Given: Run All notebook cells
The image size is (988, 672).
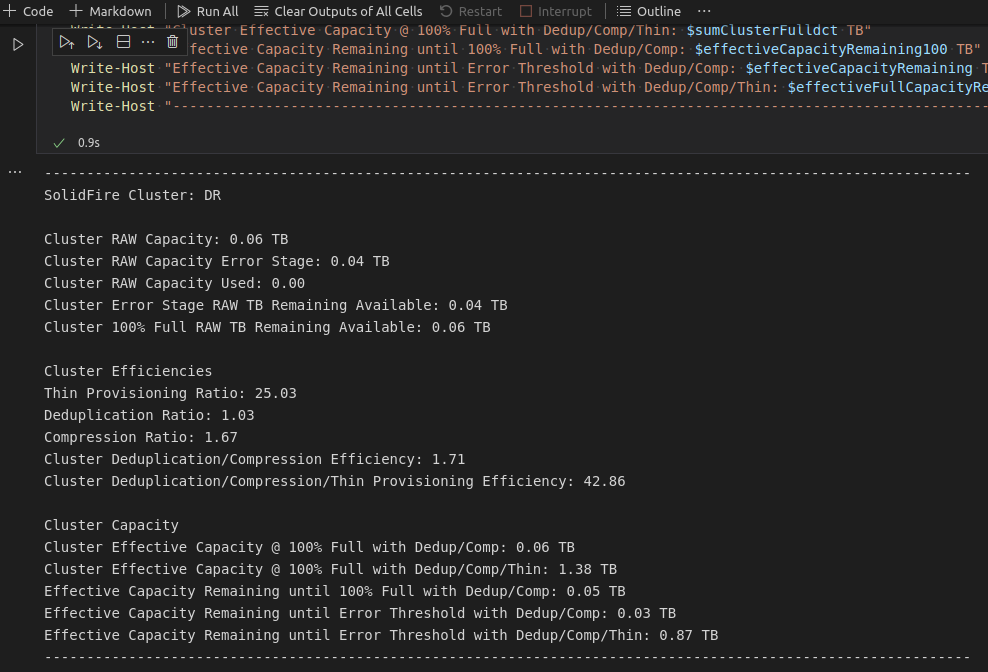Looking at the screenshot, I should (x=207, y=11).
